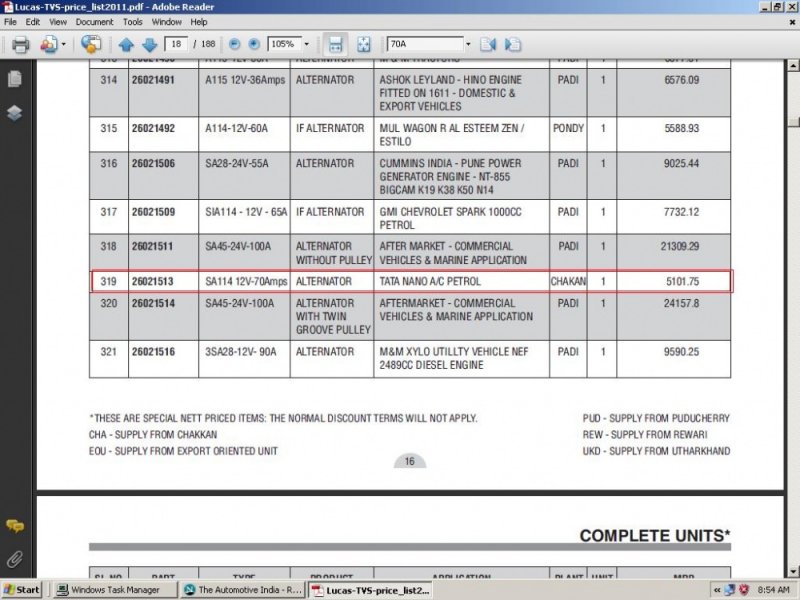Click the clock showing 8:54 AM
The width and height of the screenshot is (800, 600).
click(x=773, y=590)
